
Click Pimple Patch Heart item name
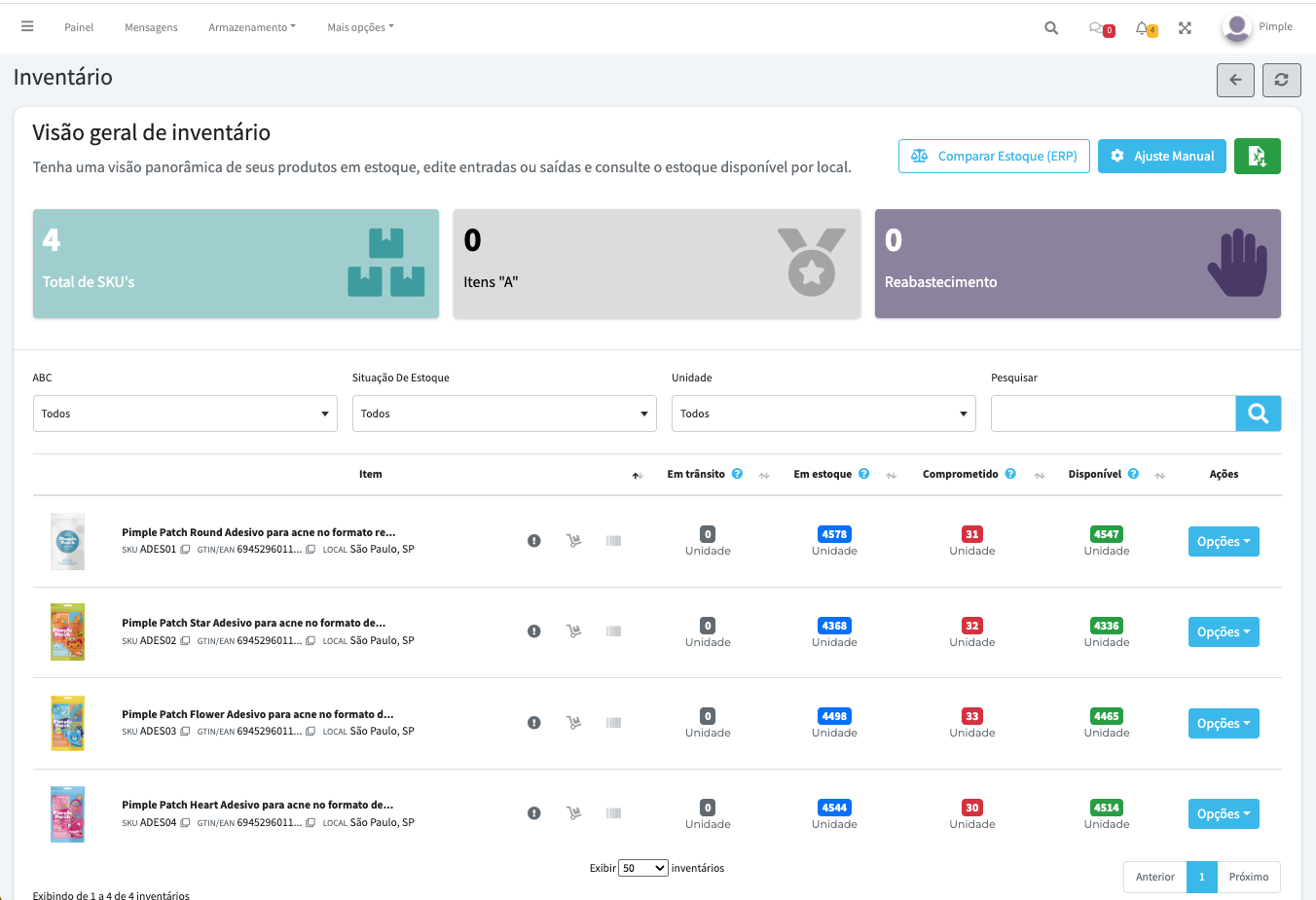258,805
